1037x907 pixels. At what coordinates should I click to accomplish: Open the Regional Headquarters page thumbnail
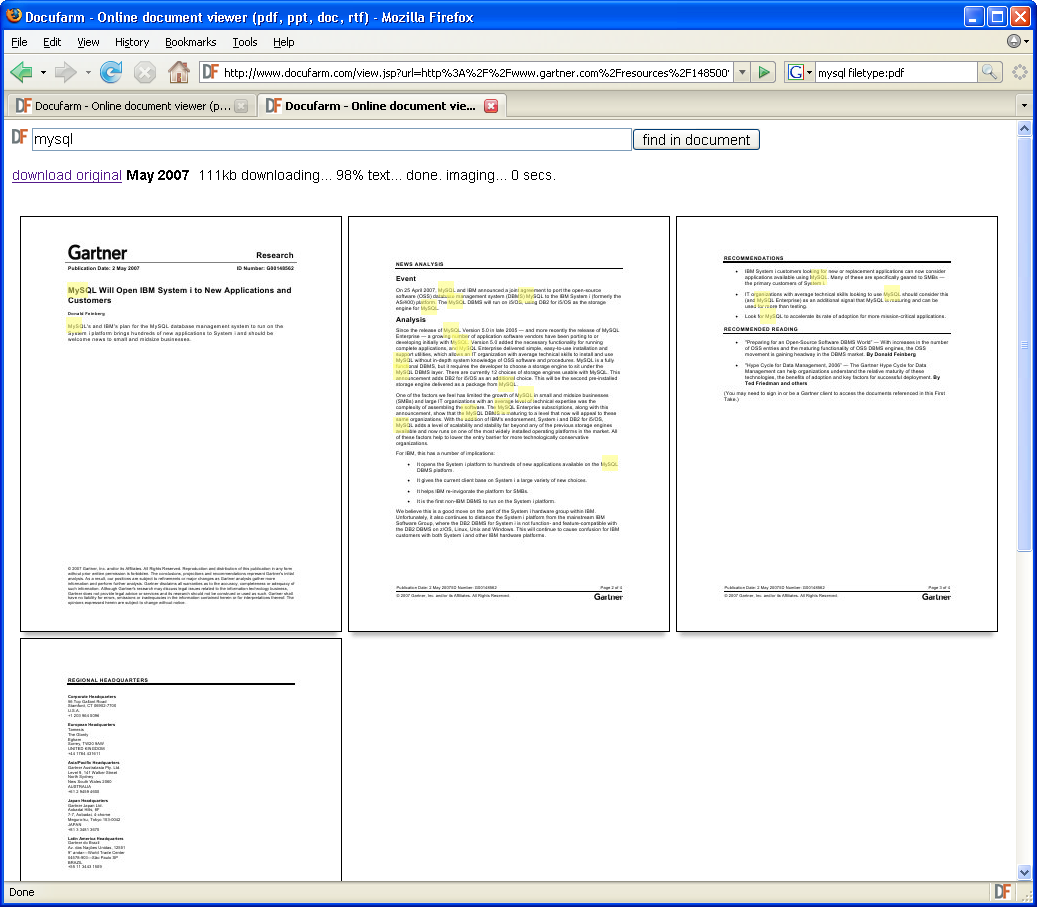point(181,759)
